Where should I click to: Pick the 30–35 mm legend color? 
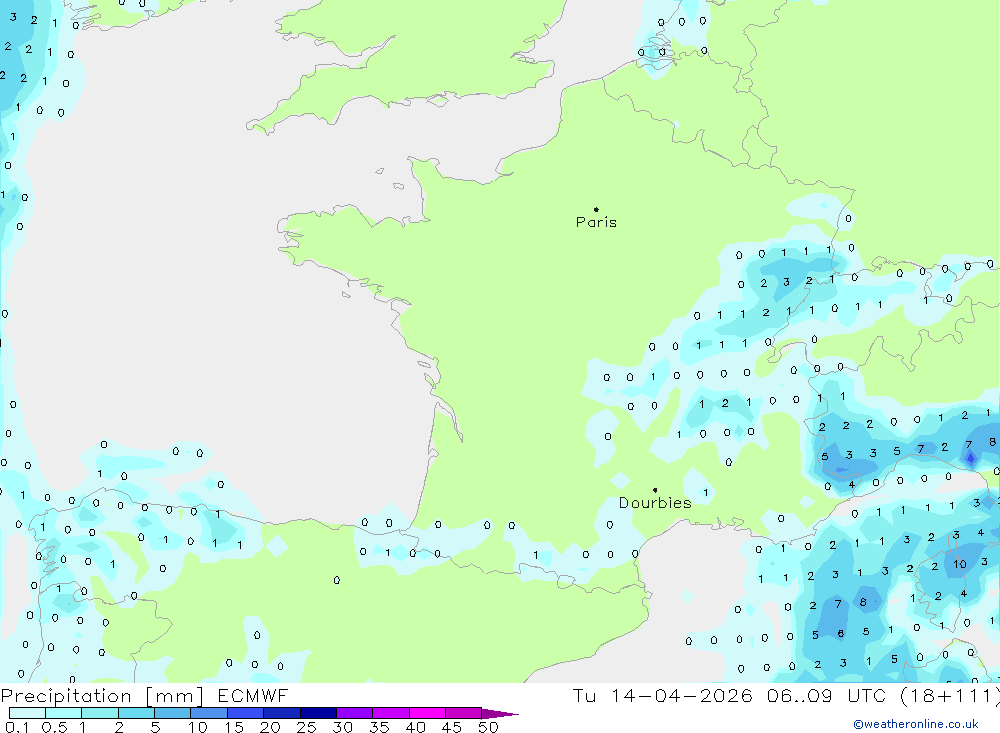pyautogui.click(x=355, y=713)
